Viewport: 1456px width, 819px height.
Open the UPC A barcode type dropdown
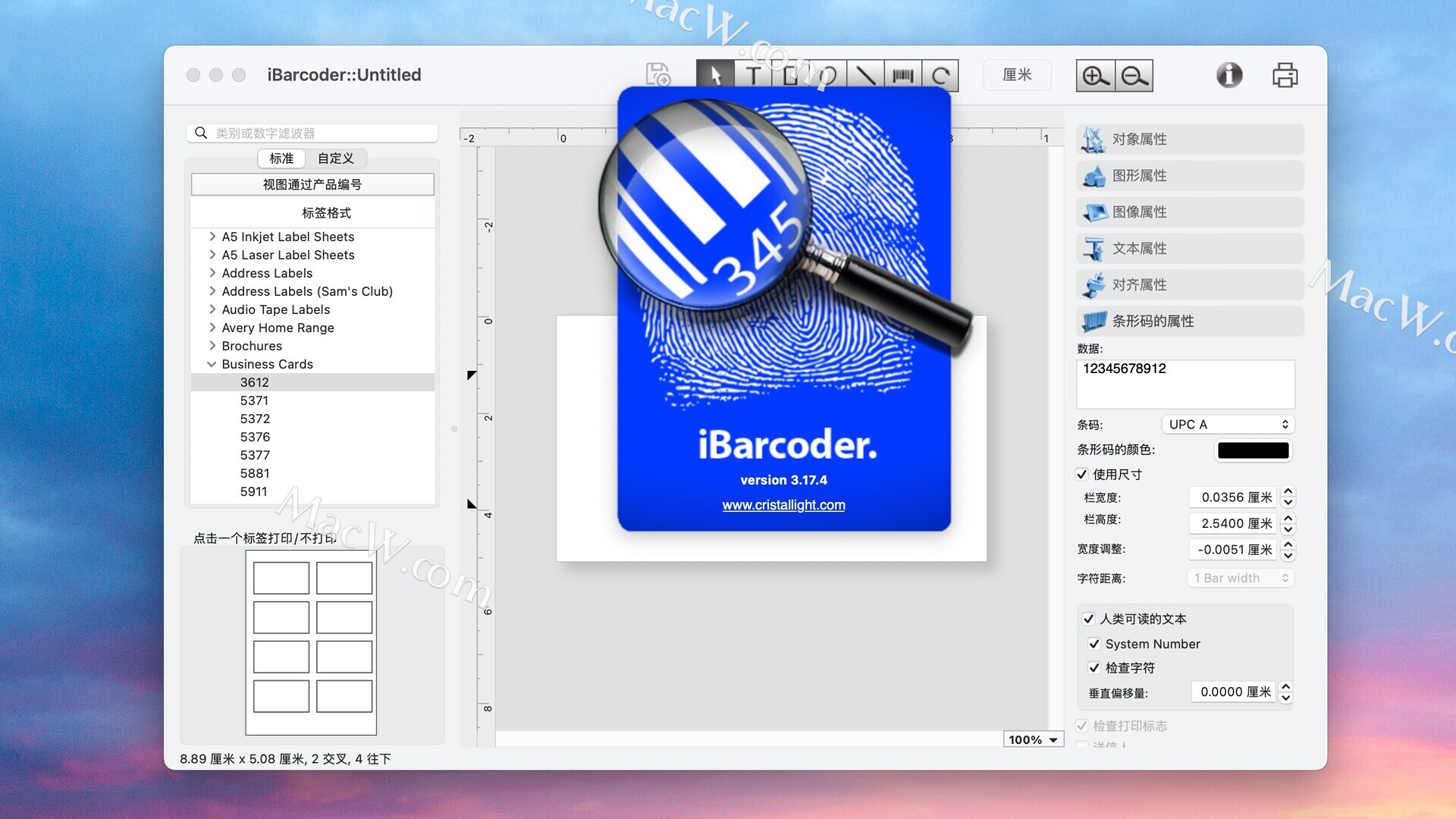[x=1227, y=425]
